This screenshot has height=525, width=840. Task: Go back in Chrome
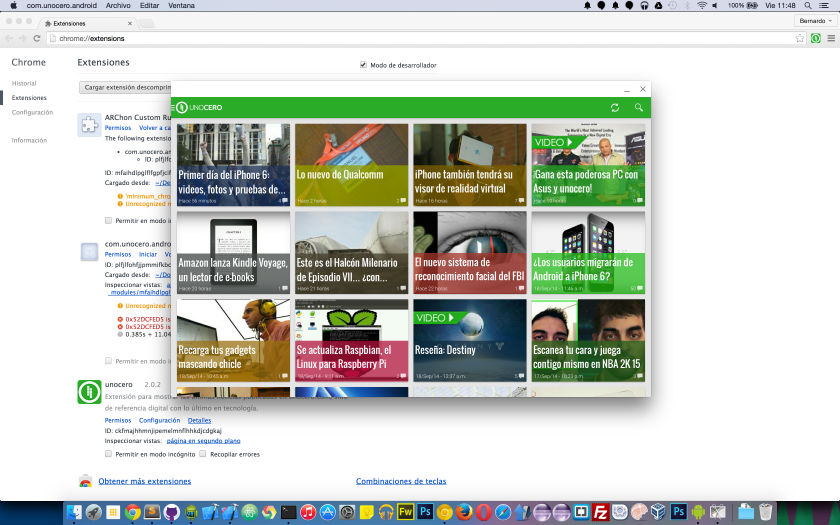point(9,38)
